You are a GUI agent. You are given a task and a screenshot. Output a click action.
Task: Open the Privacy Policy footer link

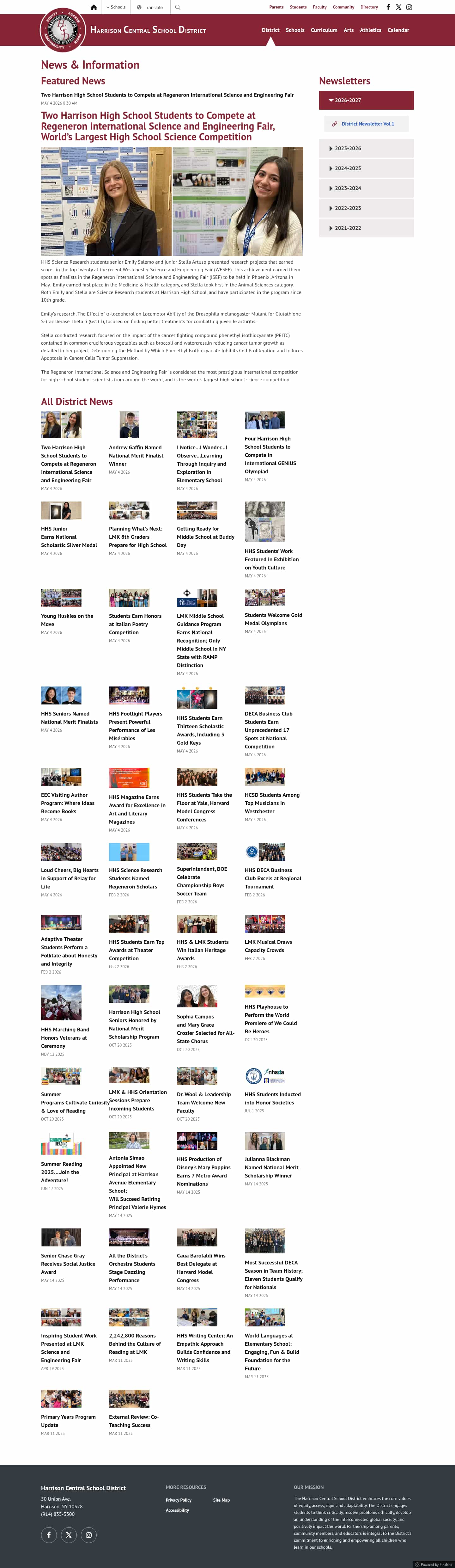coord(178,1500)
